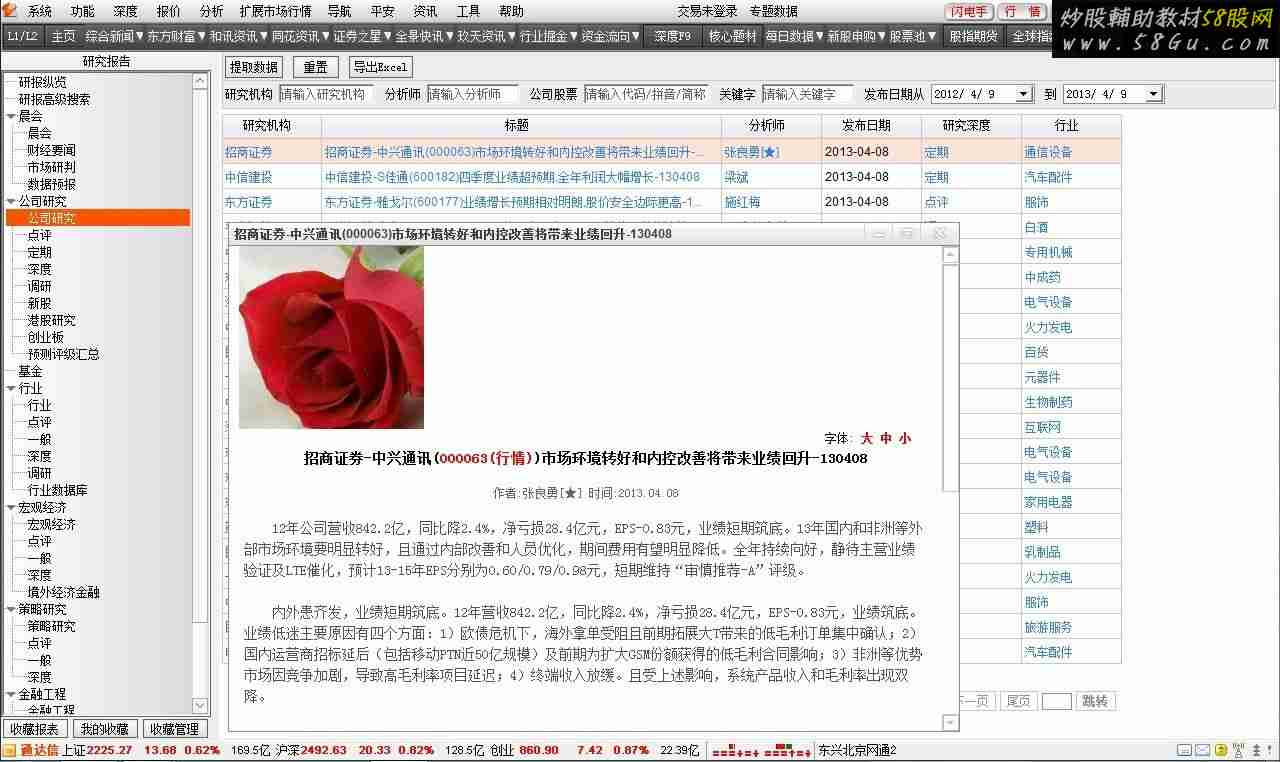Set report font size to 大
This screenshot has height=762, width=1280.
[x=867, y=438]
